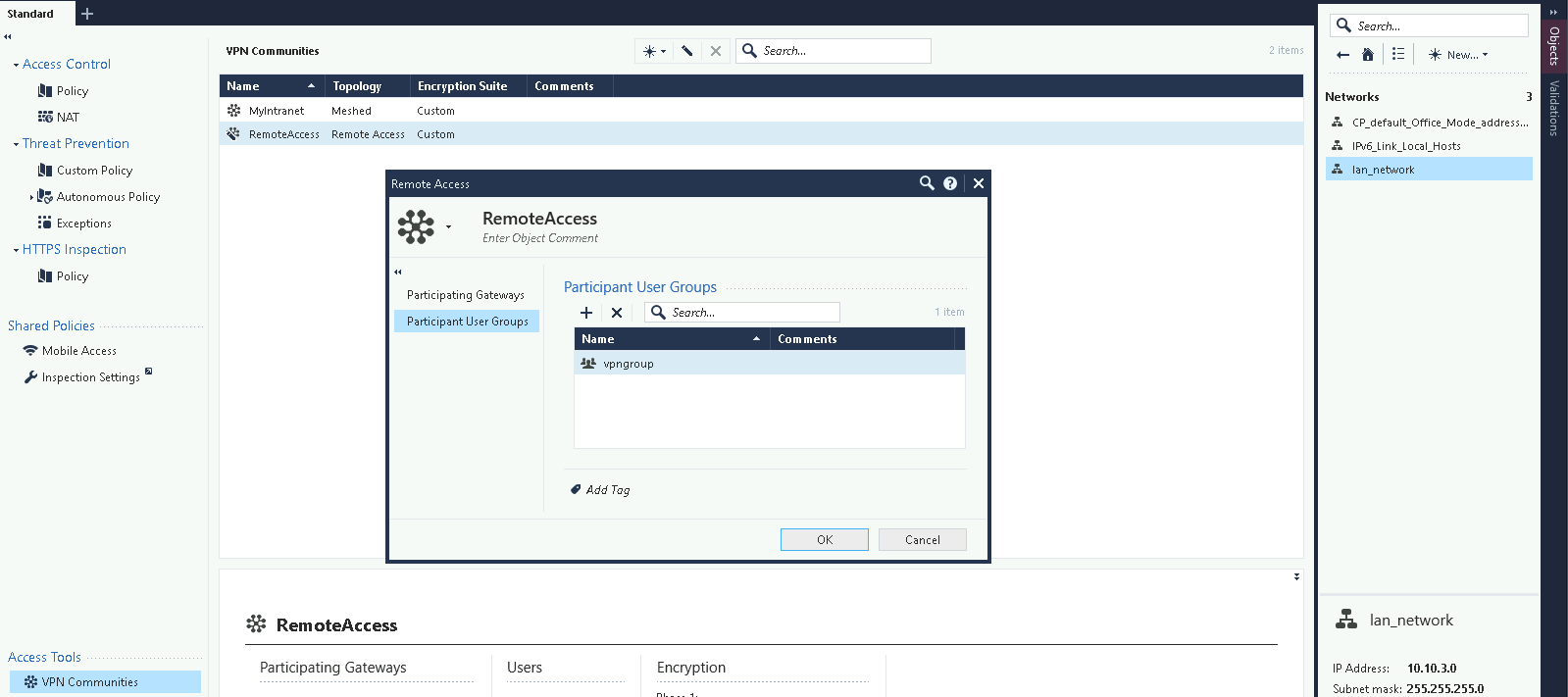1568x697 pixels.
Task: Click Add Tag in the dialog
Action: coord(607,490)
